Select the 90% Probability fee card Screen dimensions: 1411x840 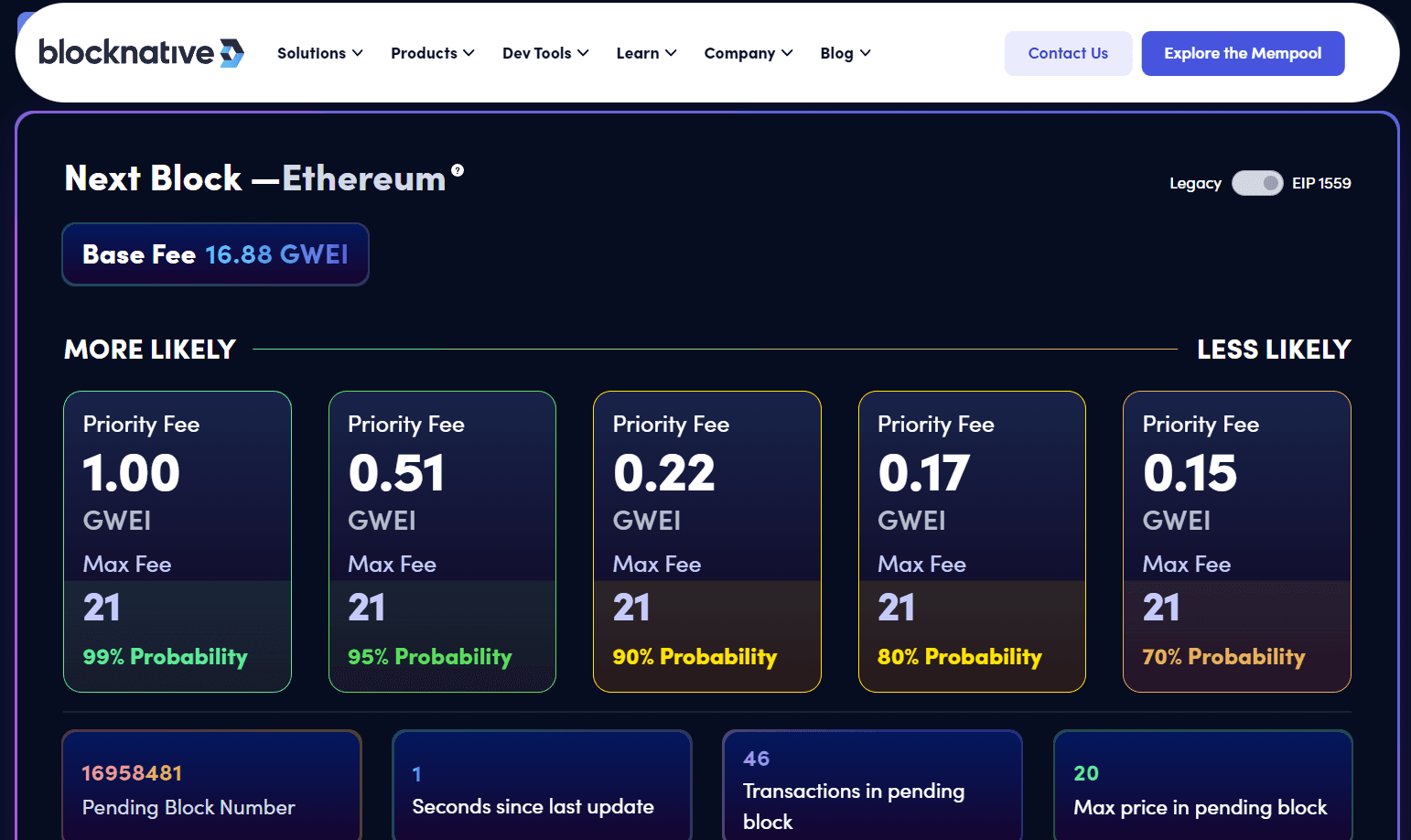pos(707,542)
